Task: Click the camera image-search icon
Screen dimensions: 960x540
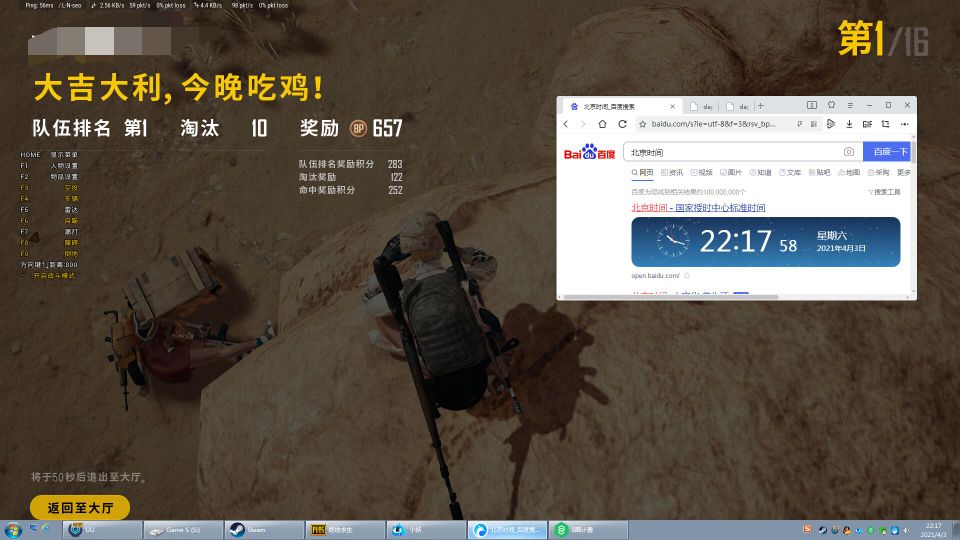Action: 849,151
